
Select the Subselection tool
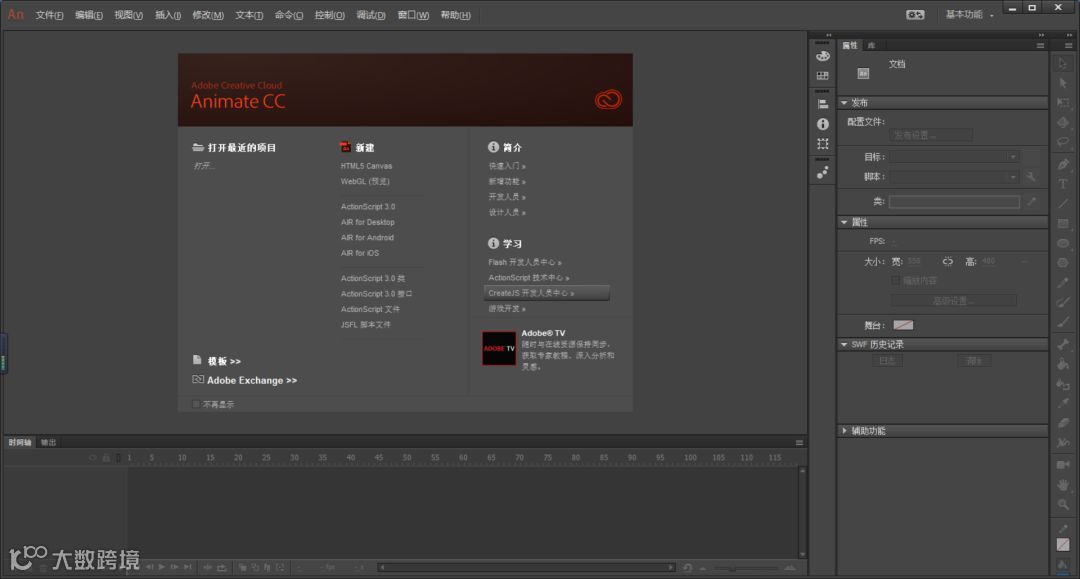pyautogui.click(x=1063, y=83)
